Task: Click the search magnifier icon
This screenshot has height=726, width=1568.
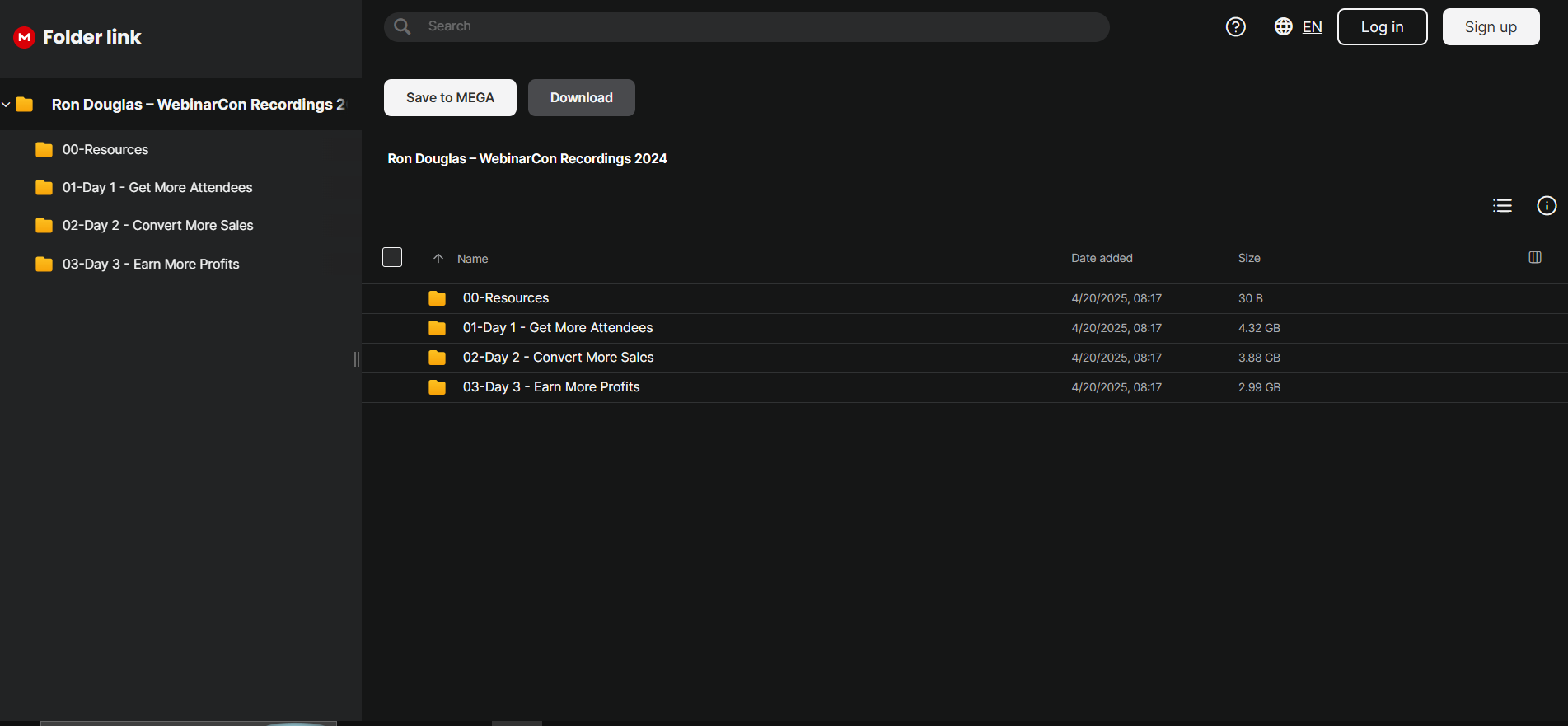Action: 402,26
